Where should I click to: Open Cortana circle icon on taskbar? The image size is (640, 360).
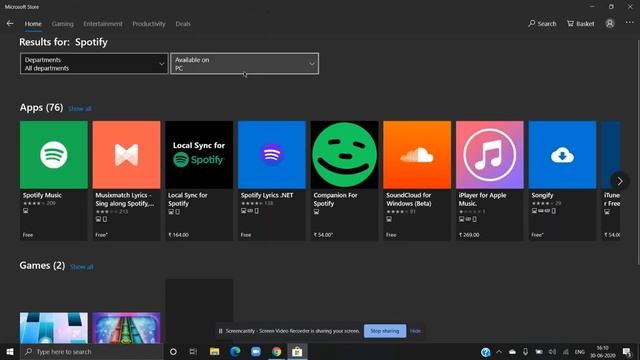pos(173,351)
